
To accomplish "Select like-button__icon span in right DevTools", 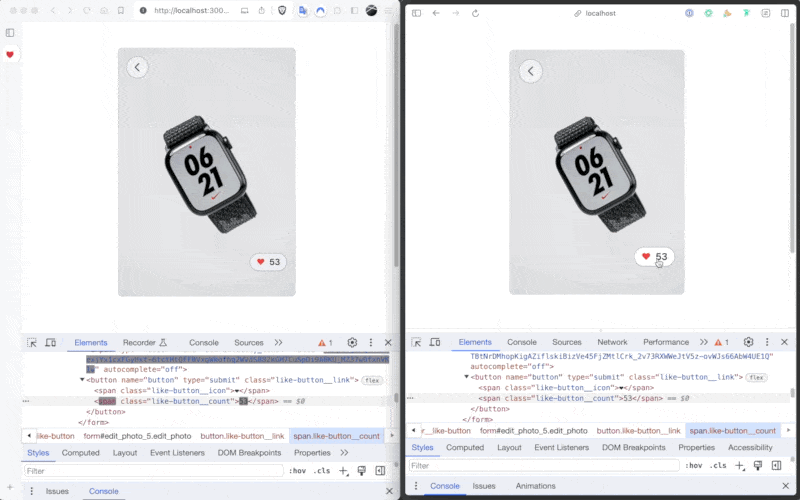I will click(566, 388).
